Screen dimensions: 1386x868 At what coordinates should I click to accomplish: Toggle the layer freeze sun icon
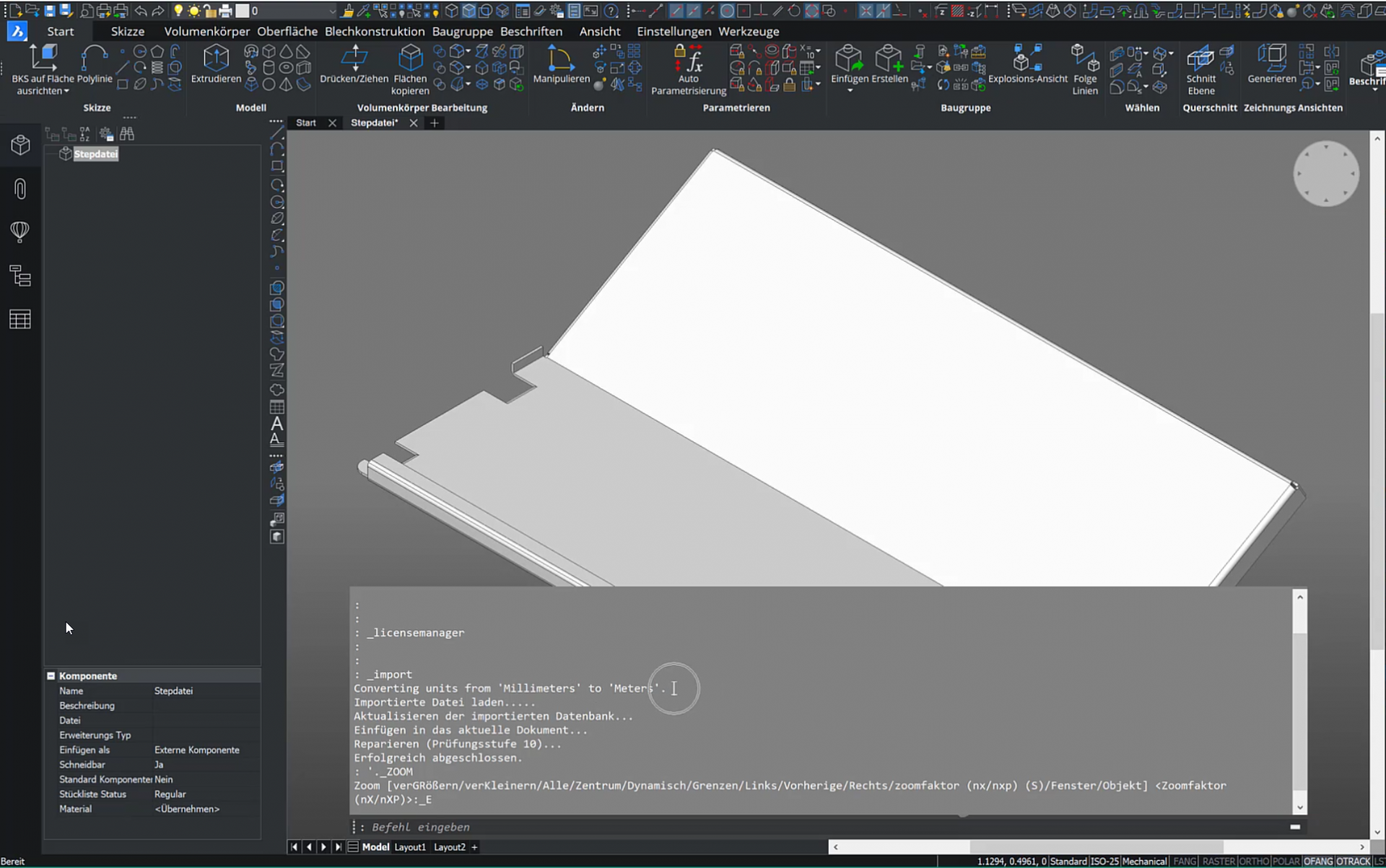coord(194,11)
